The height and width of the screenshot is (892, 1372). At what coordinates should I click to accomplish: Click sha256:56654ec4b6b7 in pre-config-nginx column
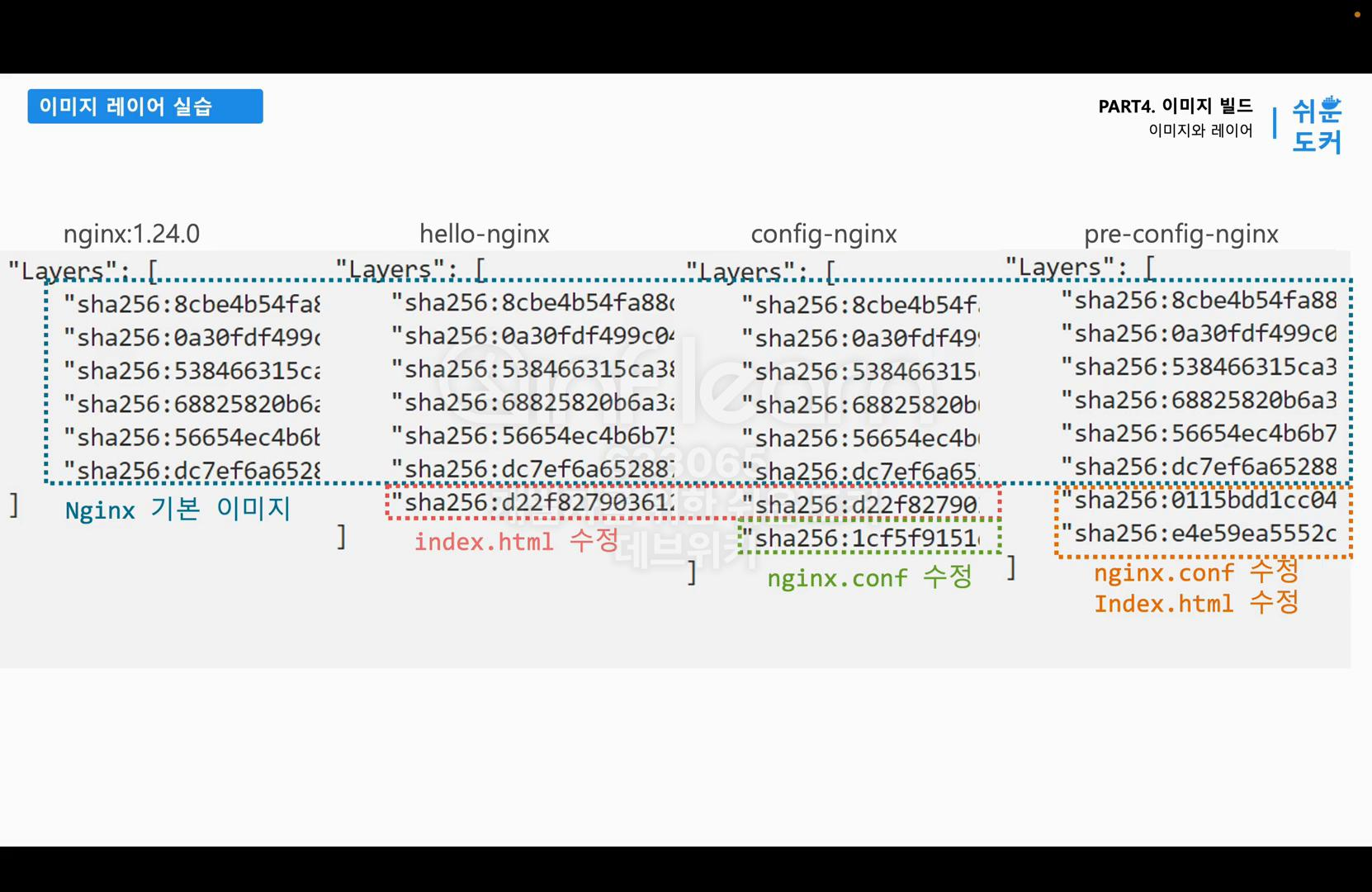(x=1199, y=433)
